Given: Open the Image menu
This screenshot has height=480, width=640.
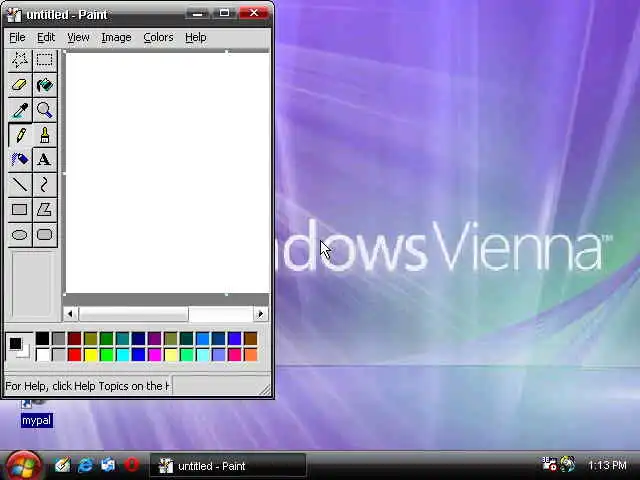Looking at the screenshot, I should pos(116,38).
